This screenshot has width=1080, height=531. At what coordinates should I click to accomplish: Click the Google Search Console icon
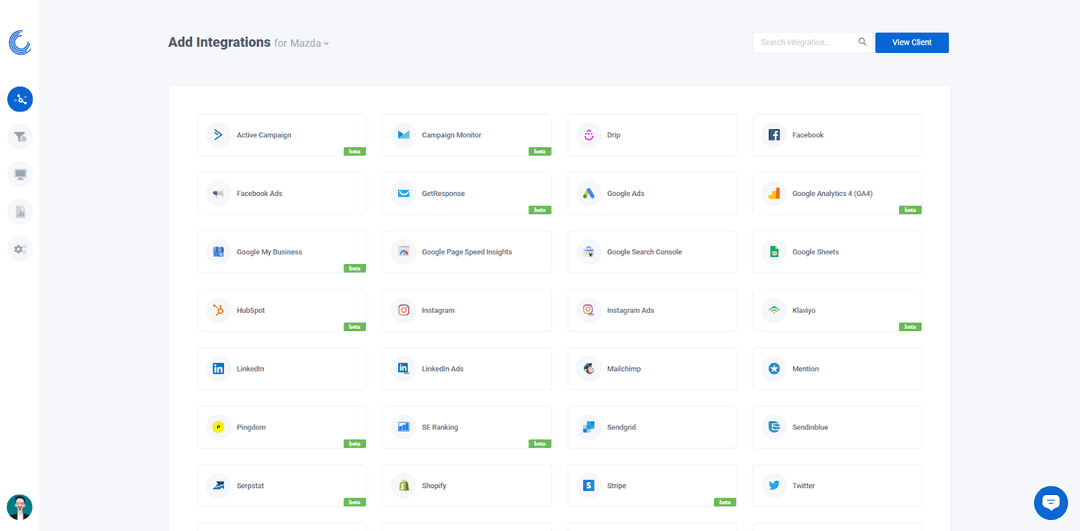(x=589, y=252)
